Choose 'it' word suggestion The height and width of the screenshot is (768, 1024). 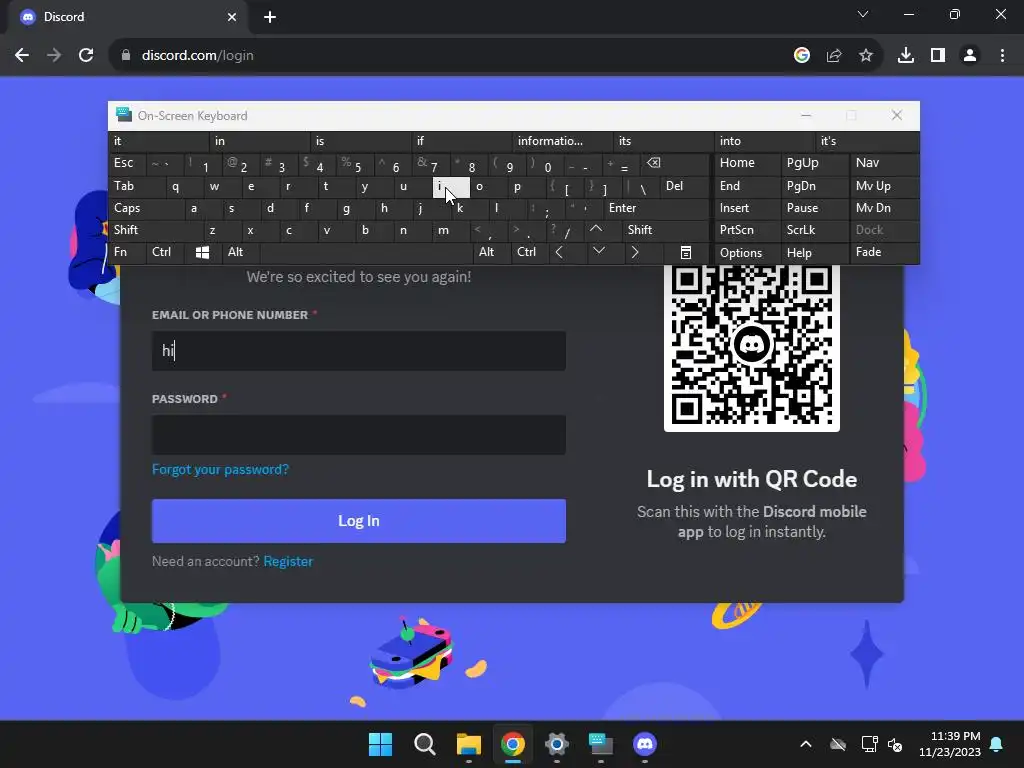pyautogui.click(x=158, y=141)
